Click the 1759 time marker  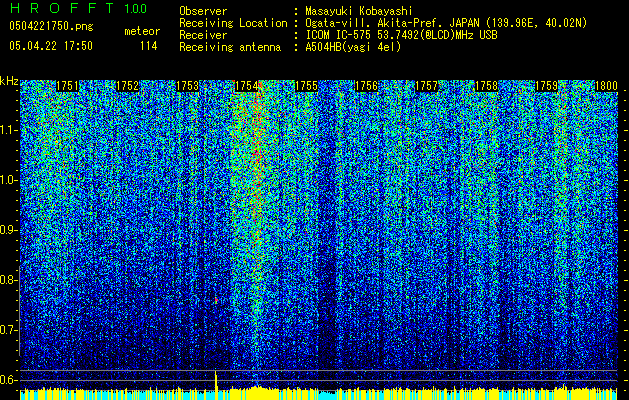(546, 86)
